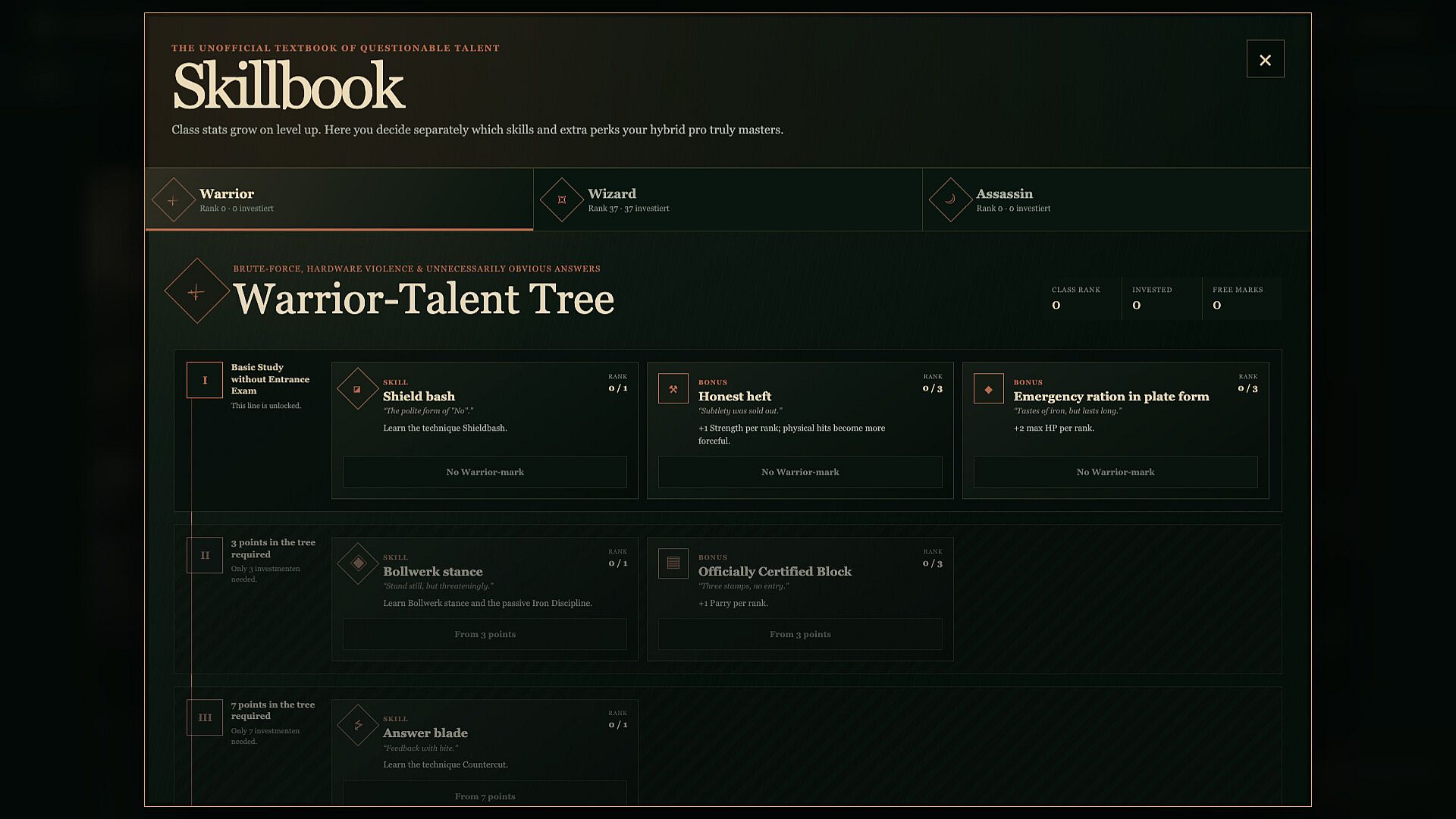Close the Skillbook window
This screenshot has height=819, width=1456.
[1265, 59]
